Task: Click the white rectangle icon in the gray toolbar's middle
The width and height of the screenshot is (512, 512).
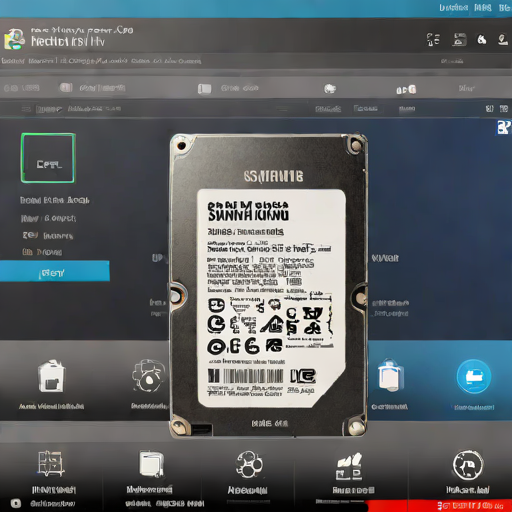Action: click(x=204, y=89)
